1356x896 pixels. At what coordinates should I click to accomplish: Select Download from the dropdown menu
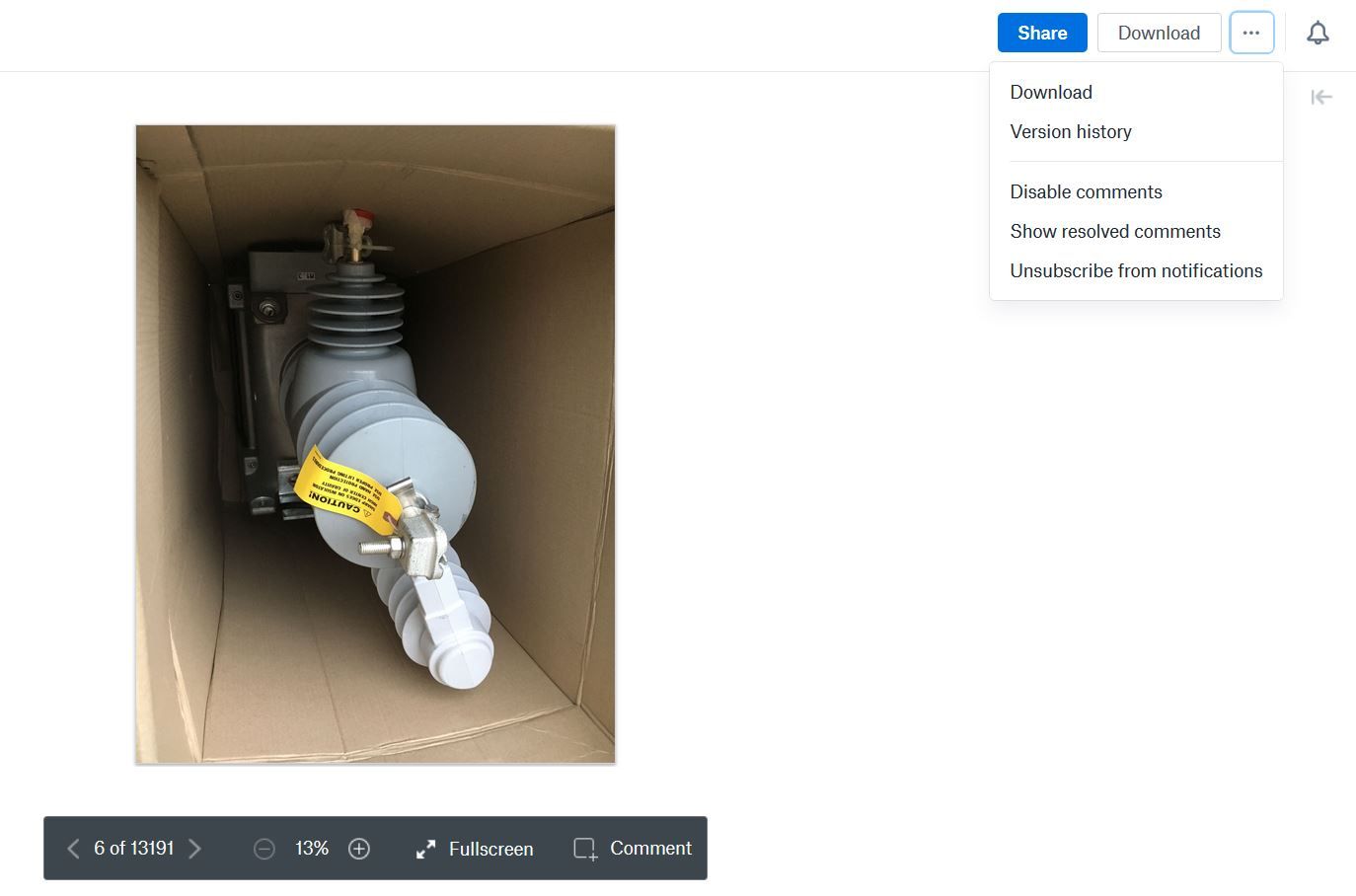click(x=1051, y=92)
